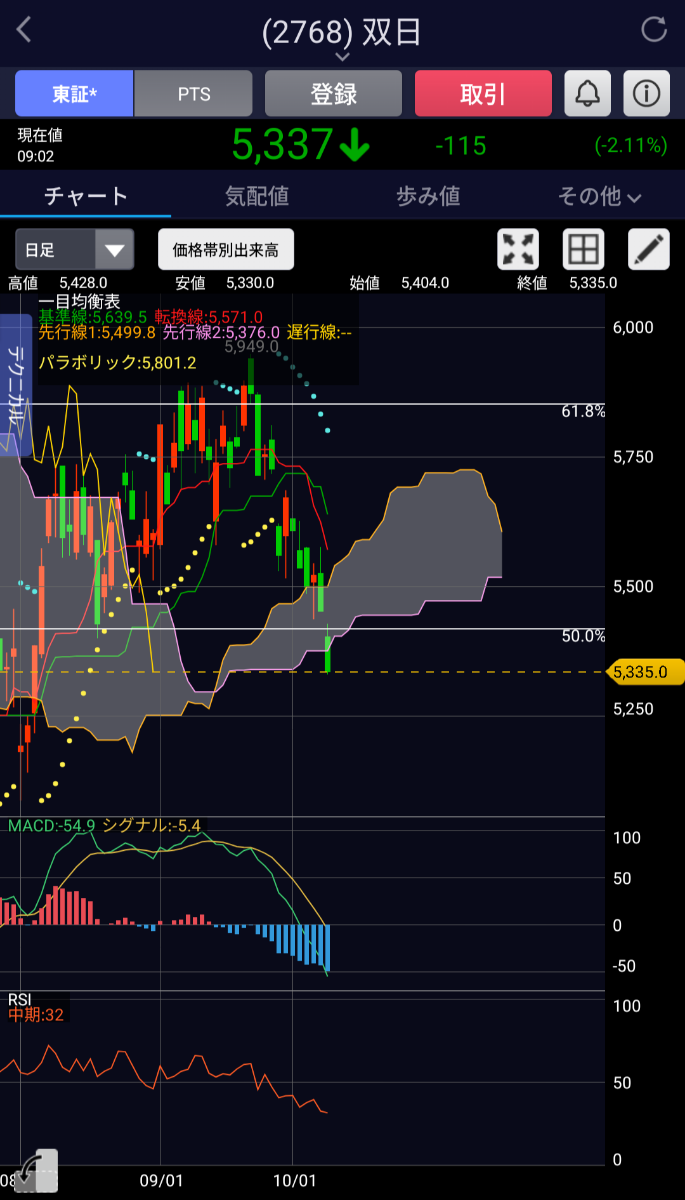Tap the パラボリック:5,801.2 label
The width and height of the screenshot is (685, 1200).
pyautogui.click(x=117, y=362)
